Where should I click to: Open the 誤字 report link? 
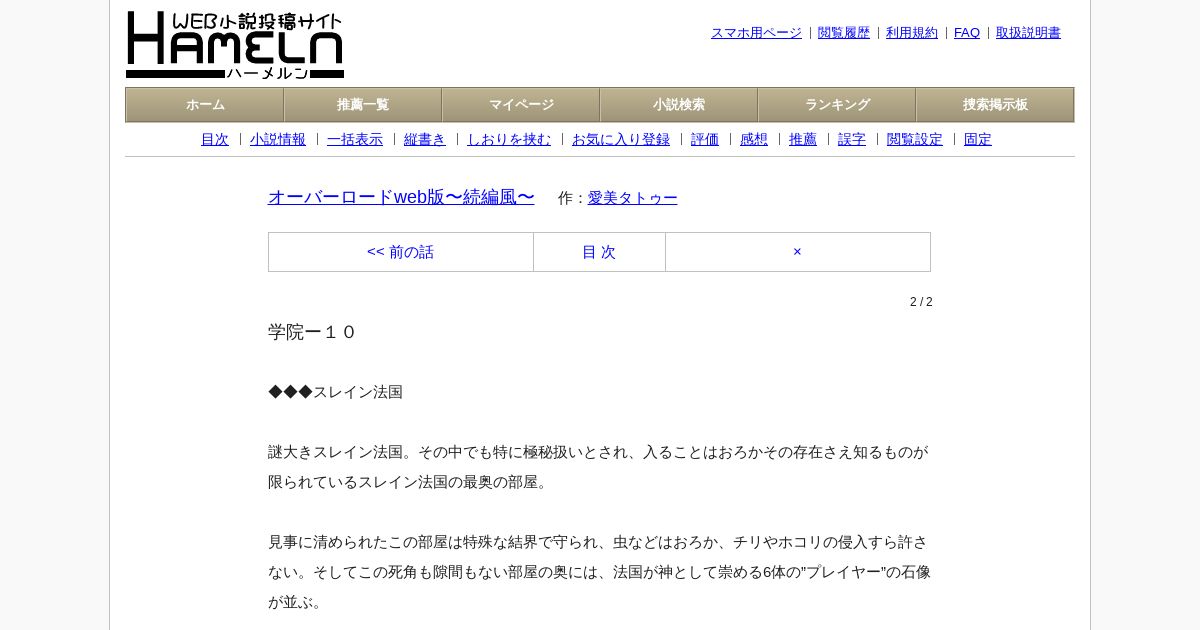tap(852, 140)
